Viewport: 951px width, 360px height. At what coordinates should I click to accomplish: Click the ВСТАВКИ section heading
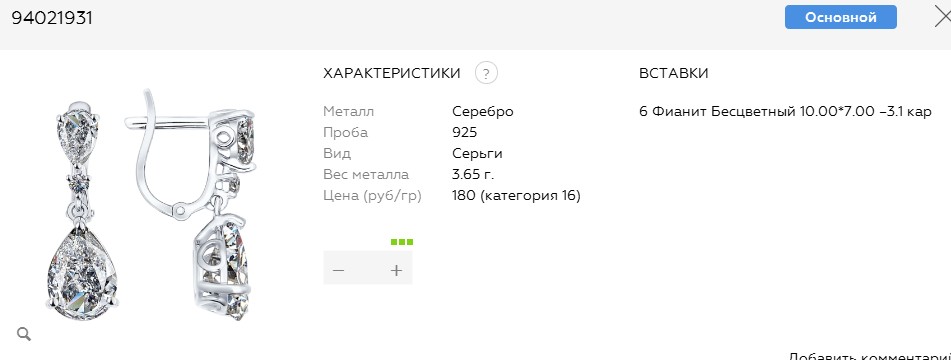click(674, 73)
